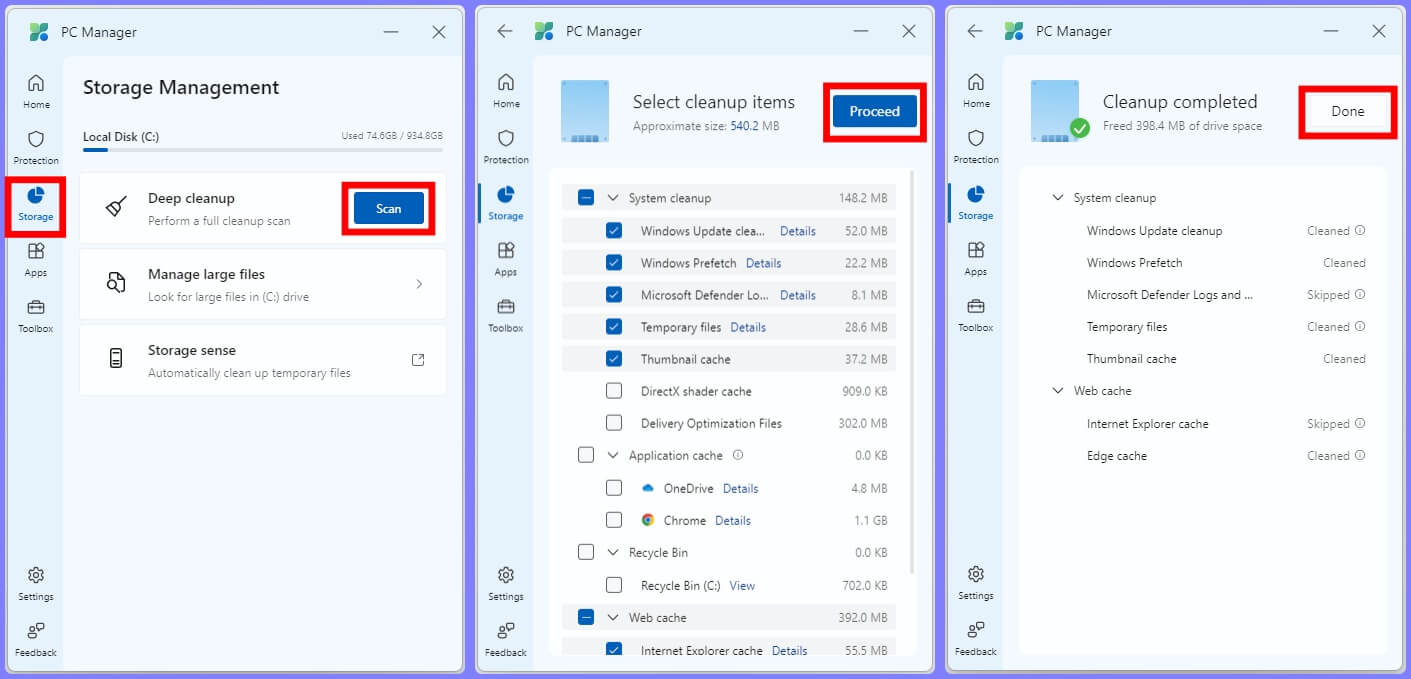Screen dimensions: 1411x679
Task: Collapse Recycle Bin group chevron
Action: (613, 552)
